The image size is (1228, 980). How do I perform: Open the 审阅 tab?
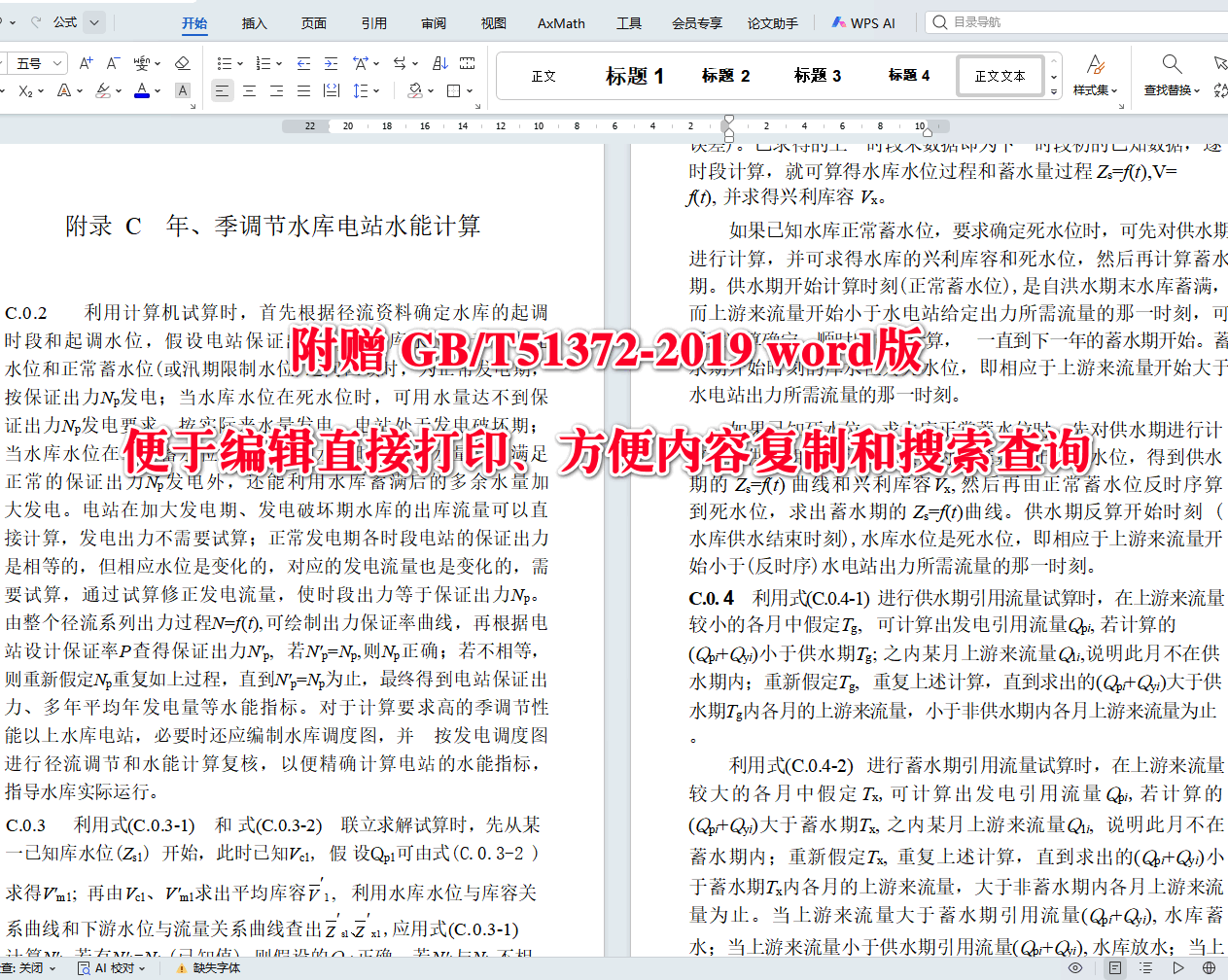click(434, 23)
